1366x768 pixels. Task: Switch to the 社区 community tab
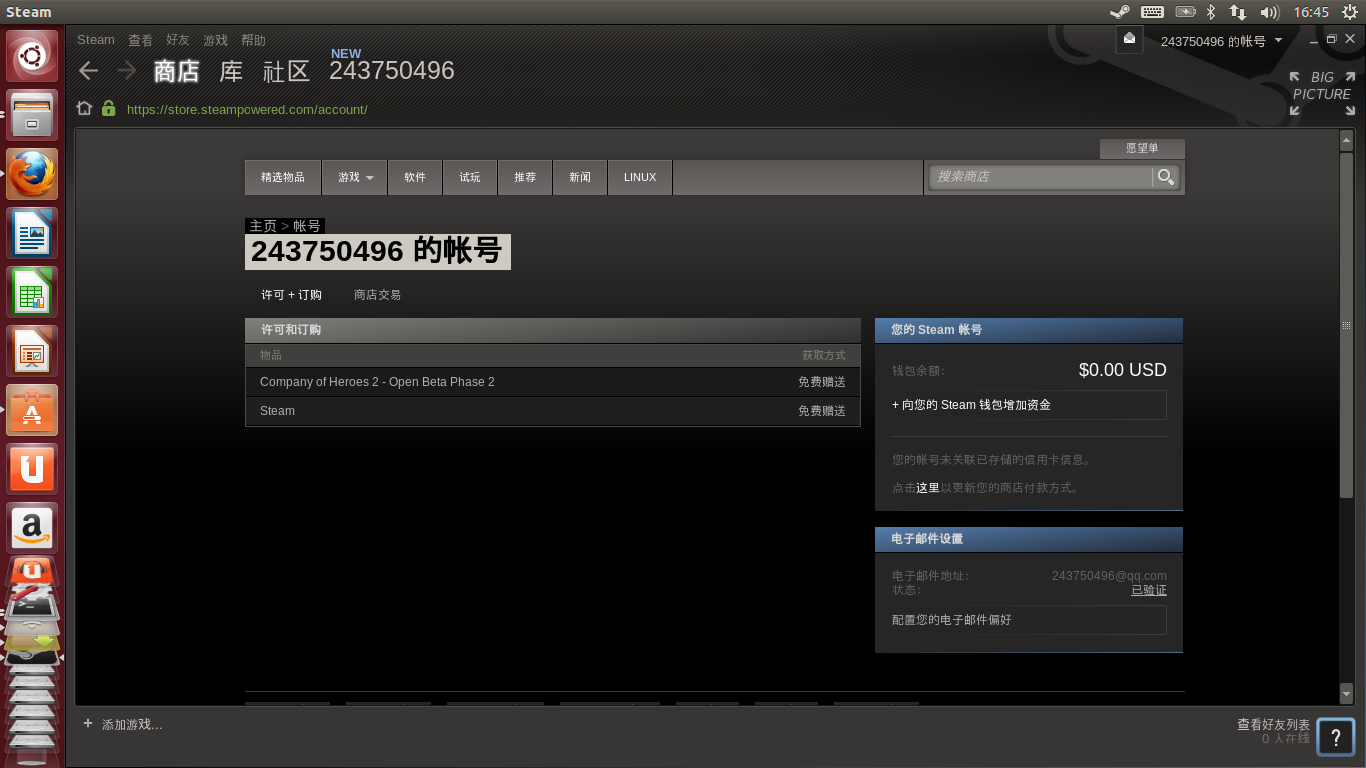[x=286, y=71]
